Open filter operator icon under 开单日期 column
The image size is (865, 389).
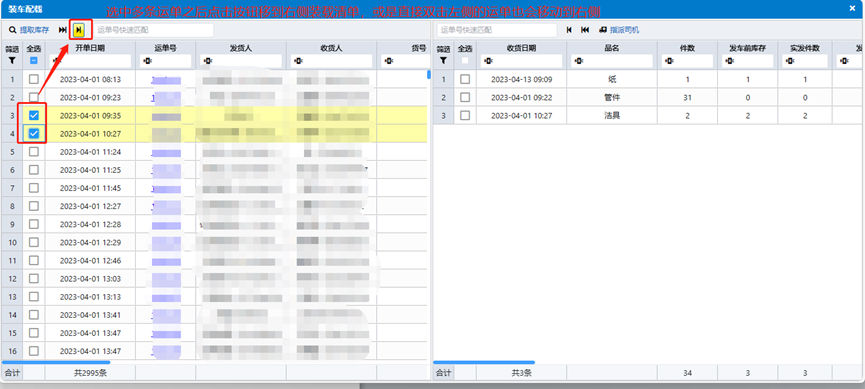point(56,61)
